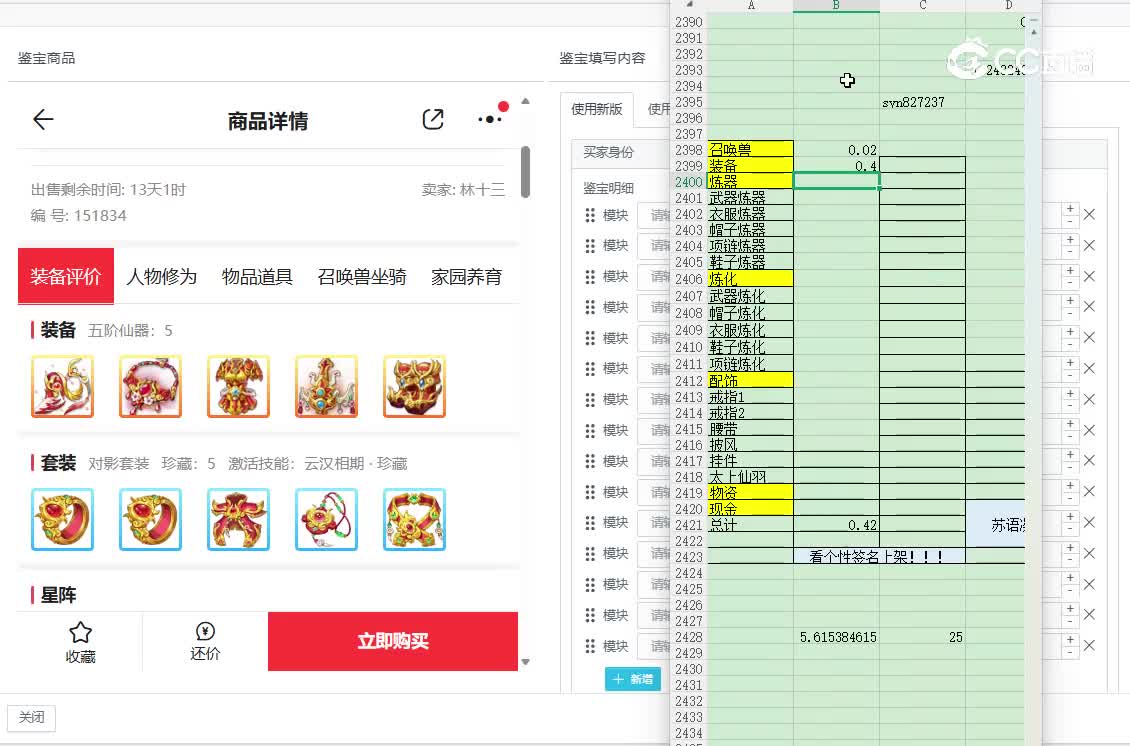The image size is (1130, 746).
Task: Click the 披风 cell
Action: [750, 445]
